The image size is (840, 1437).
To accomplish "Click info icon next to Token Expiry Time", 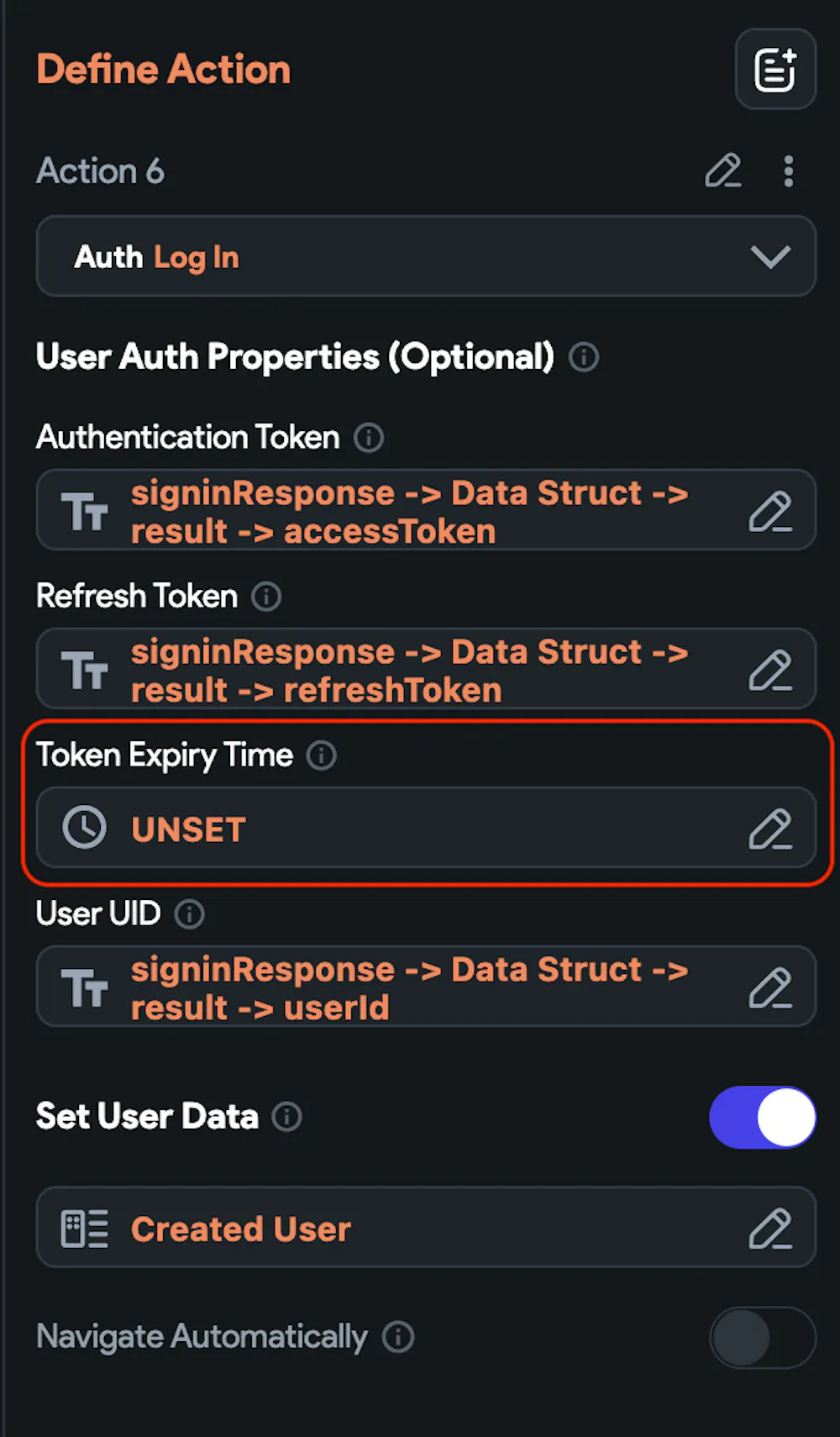I will pos(321,755).
